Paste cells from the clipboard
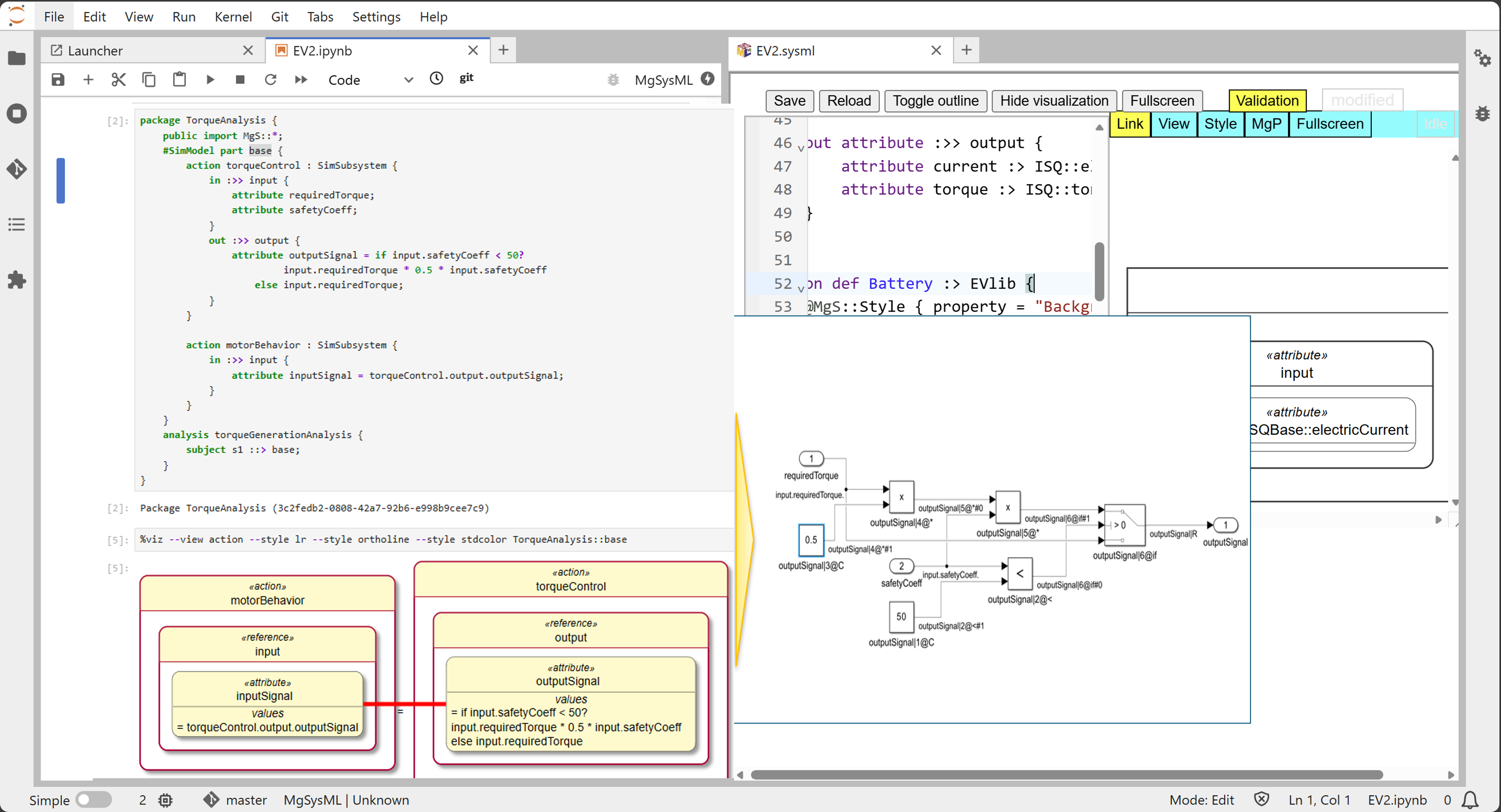This screenshot has height=812, width=1501. [179, 79]
